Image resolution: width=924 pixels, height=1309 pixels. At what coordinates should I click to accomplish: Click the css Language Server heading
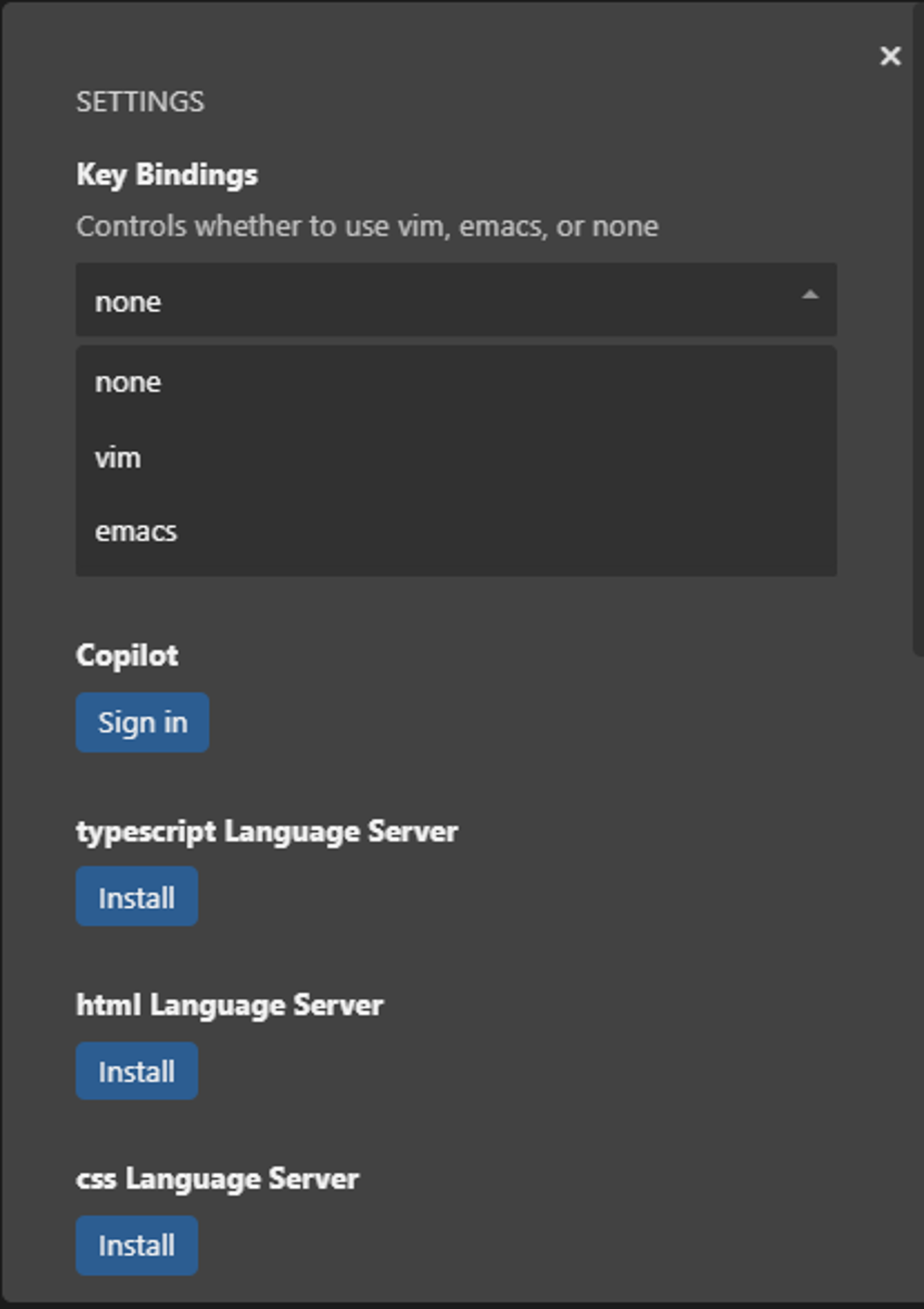coord(217,1179)
